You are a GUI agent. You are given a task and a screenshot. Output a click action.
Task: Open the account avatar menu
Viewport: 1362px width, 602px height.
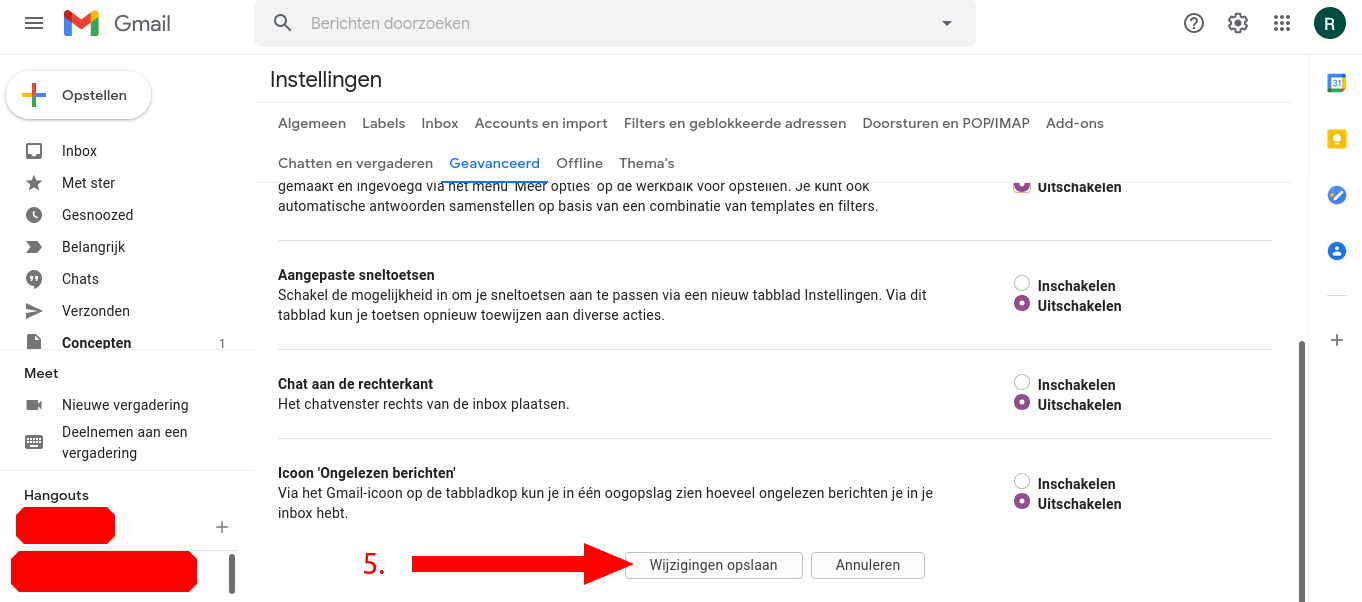pyautogui.click(x=1329, y=23)
